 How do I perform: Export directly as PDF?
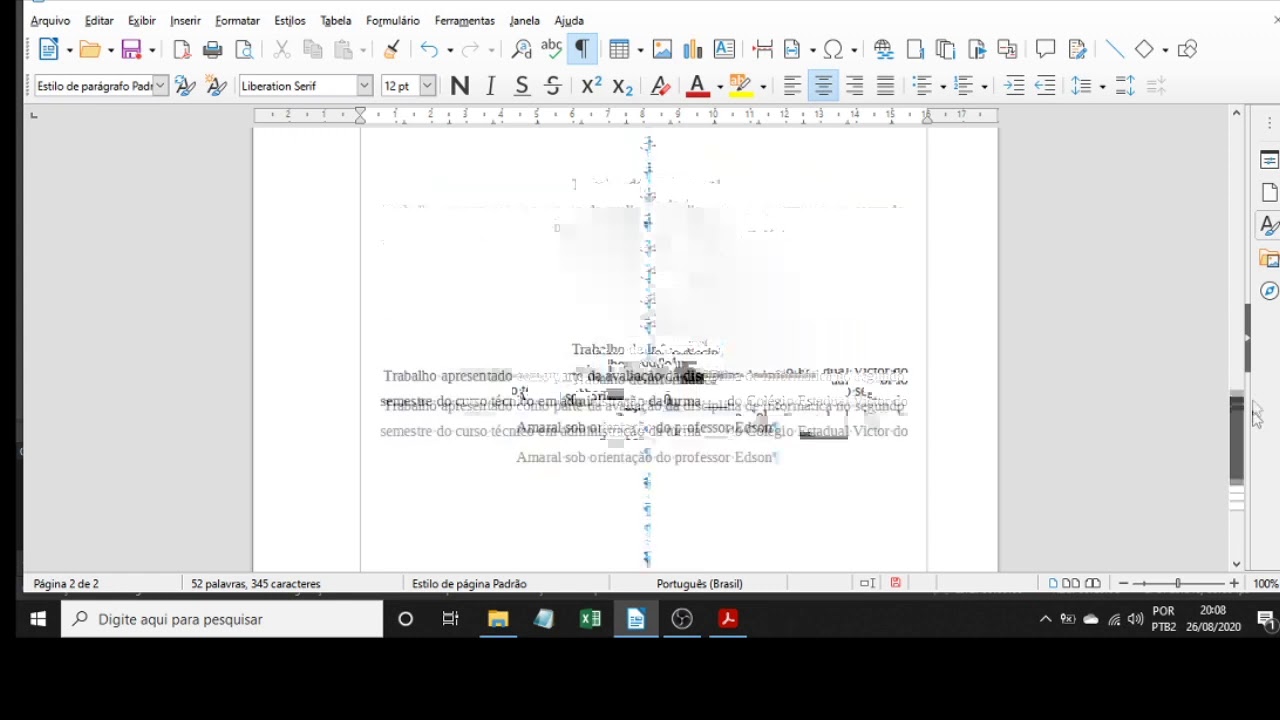click(182, 49)
